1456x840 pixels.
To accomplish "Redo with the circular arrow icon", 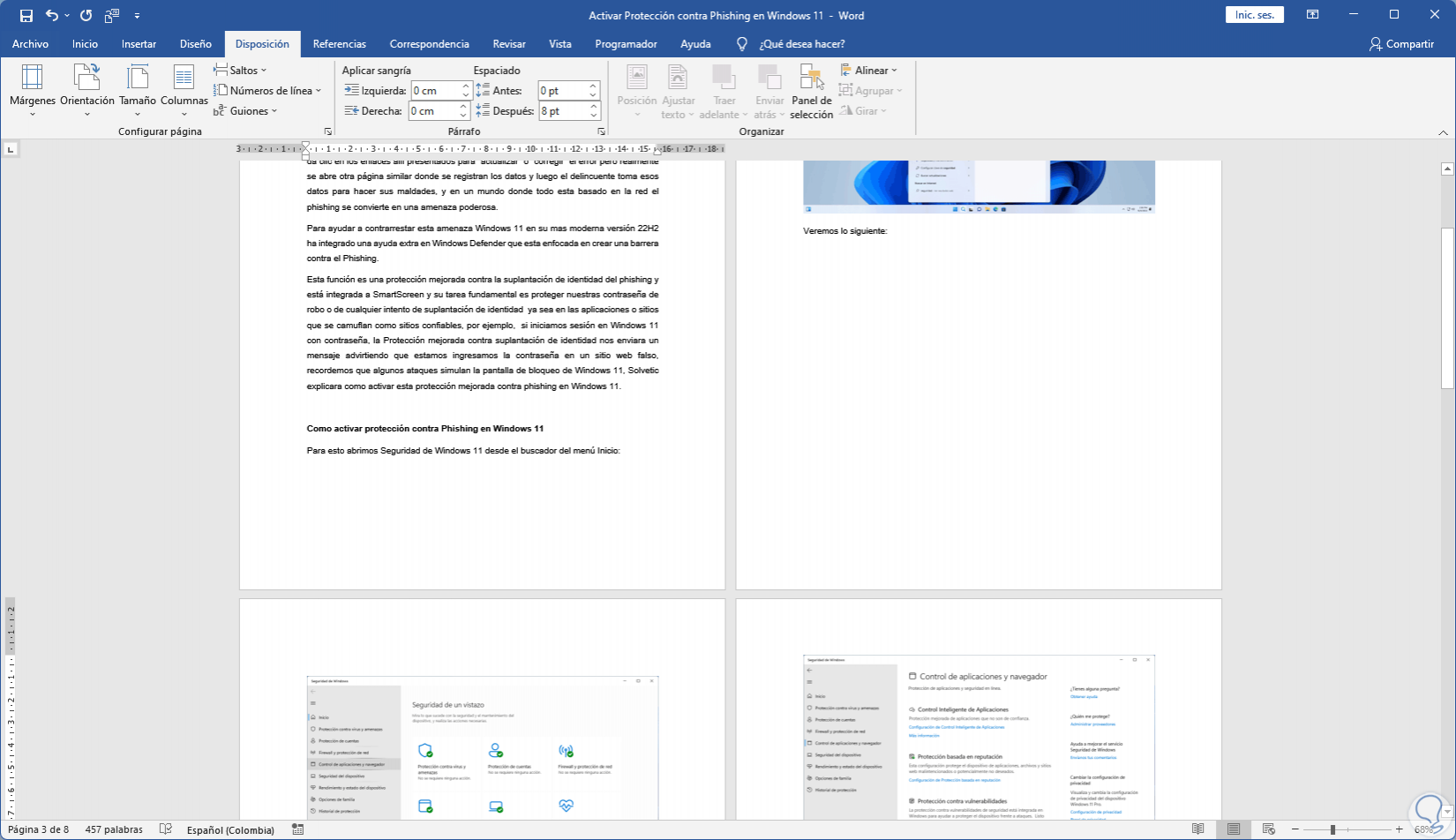I will coord(86,16).
